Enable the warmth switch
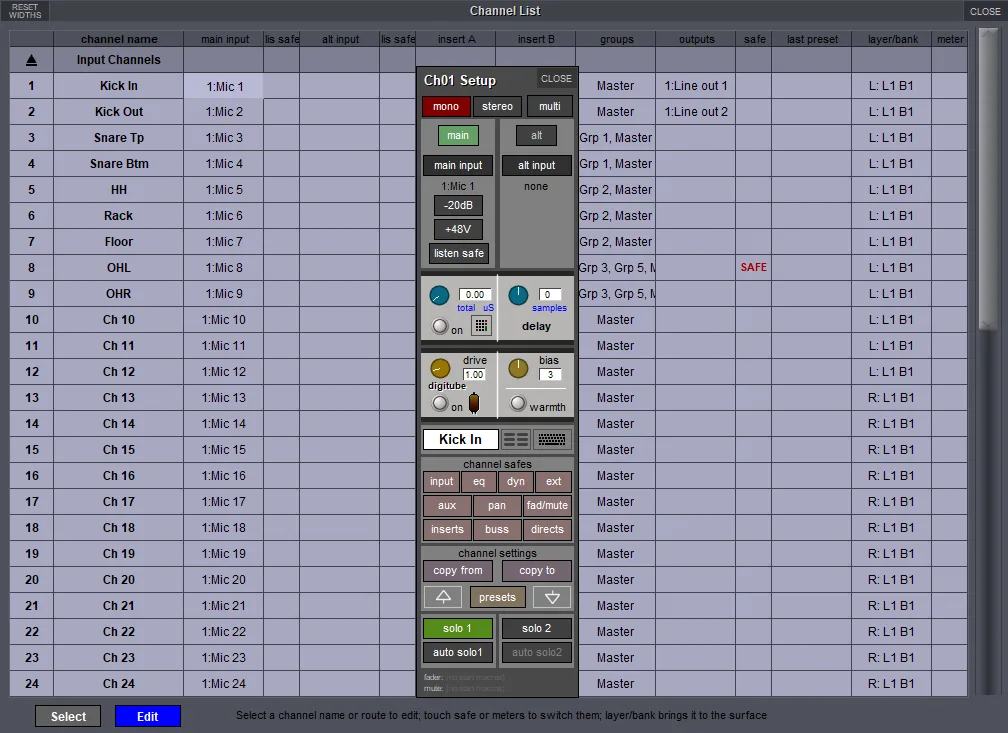The image size is (1008, 733). [x=518, y=403]
